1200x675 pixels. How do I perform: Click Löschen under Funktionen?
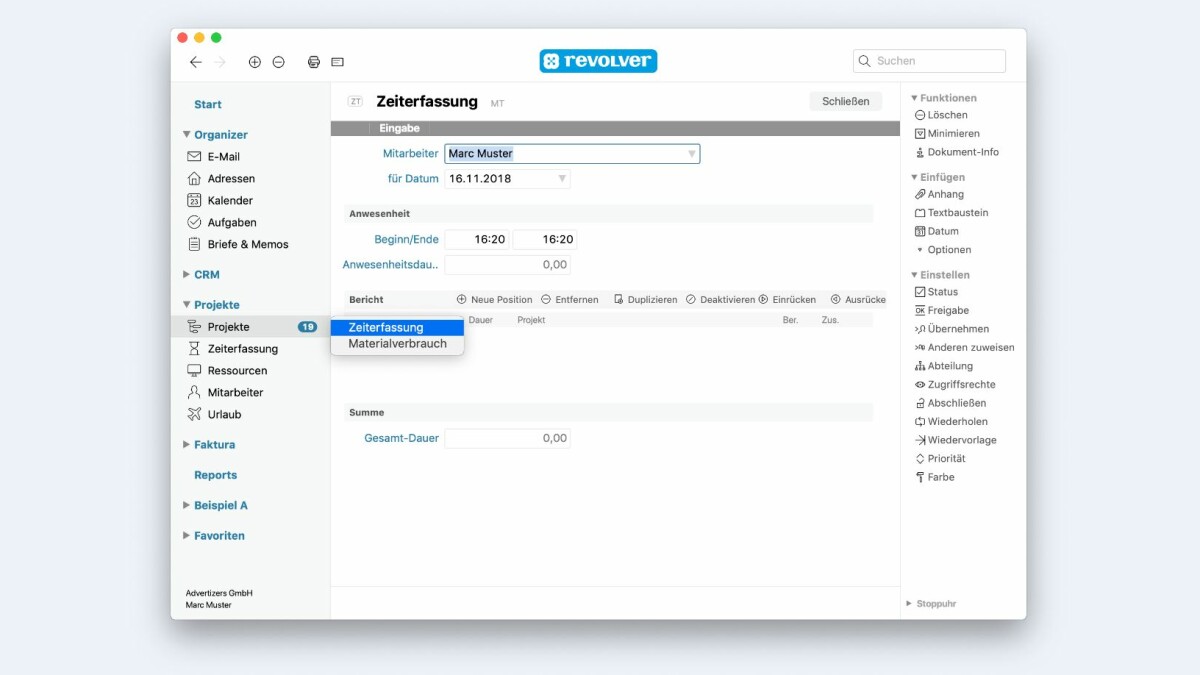(x=946, y=116)
